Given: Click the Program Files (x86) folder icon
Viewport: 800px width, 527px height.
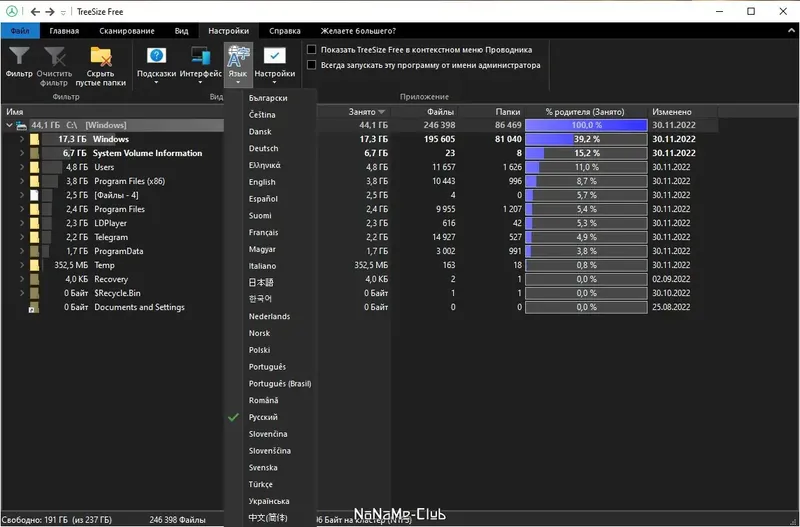Looking at the screenshot, I should pos(34,181).
